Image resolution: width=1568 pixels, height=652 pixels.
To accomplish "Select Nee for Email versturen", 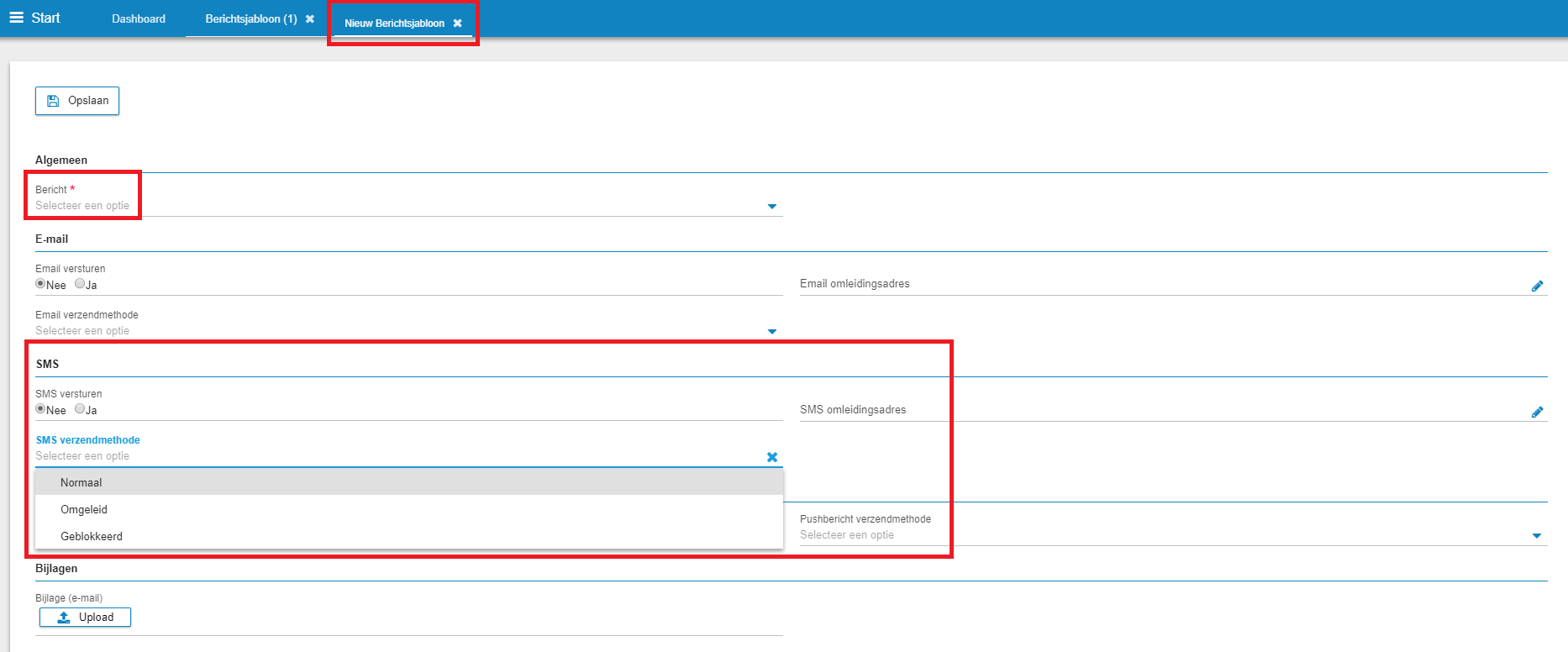I will [40, 284].
